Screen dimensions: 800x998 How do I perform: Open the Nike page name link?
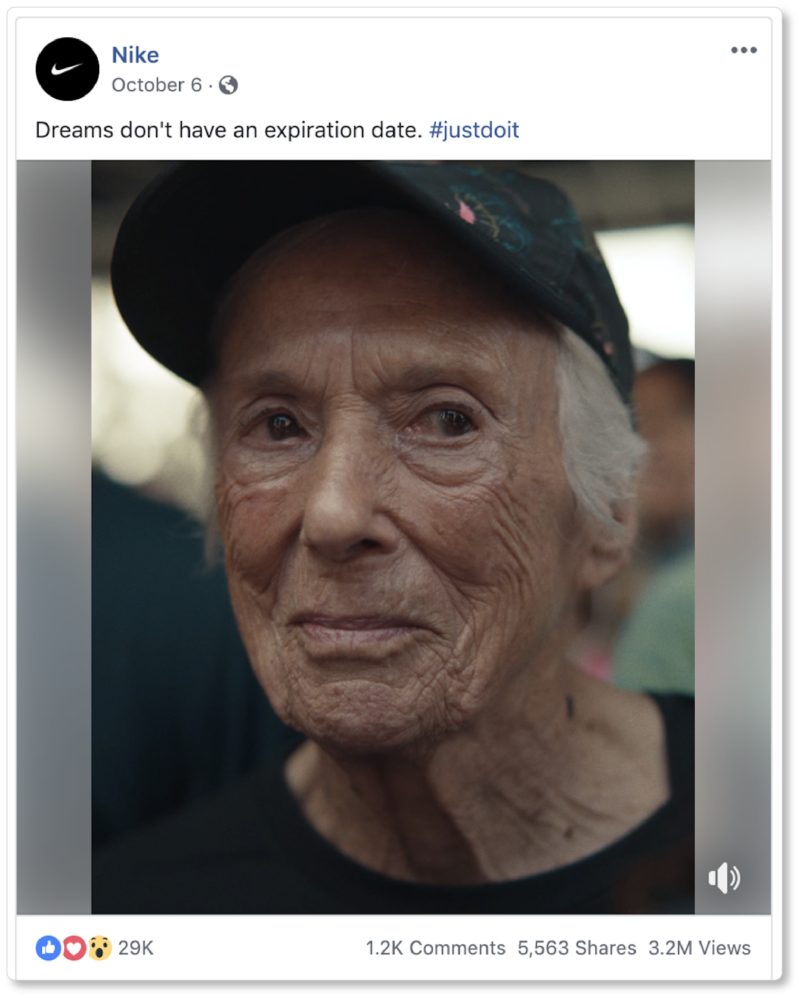tap(135, 55)
